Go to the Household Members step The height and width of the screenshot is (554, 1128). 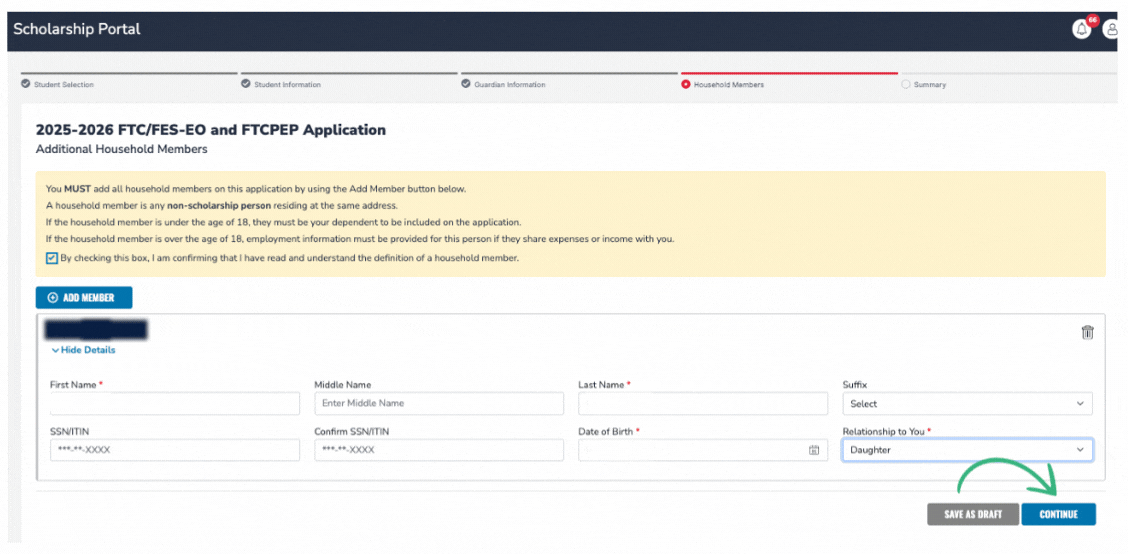[728, 85]
